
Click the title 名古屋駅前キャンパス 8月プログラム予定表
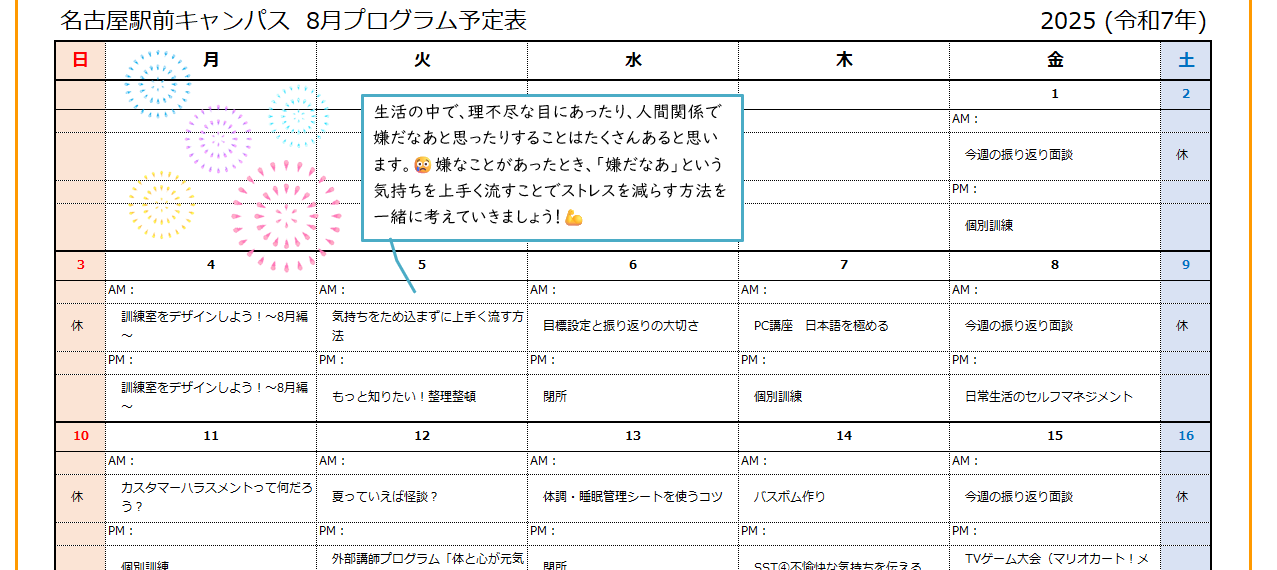(x=293, y=20)
